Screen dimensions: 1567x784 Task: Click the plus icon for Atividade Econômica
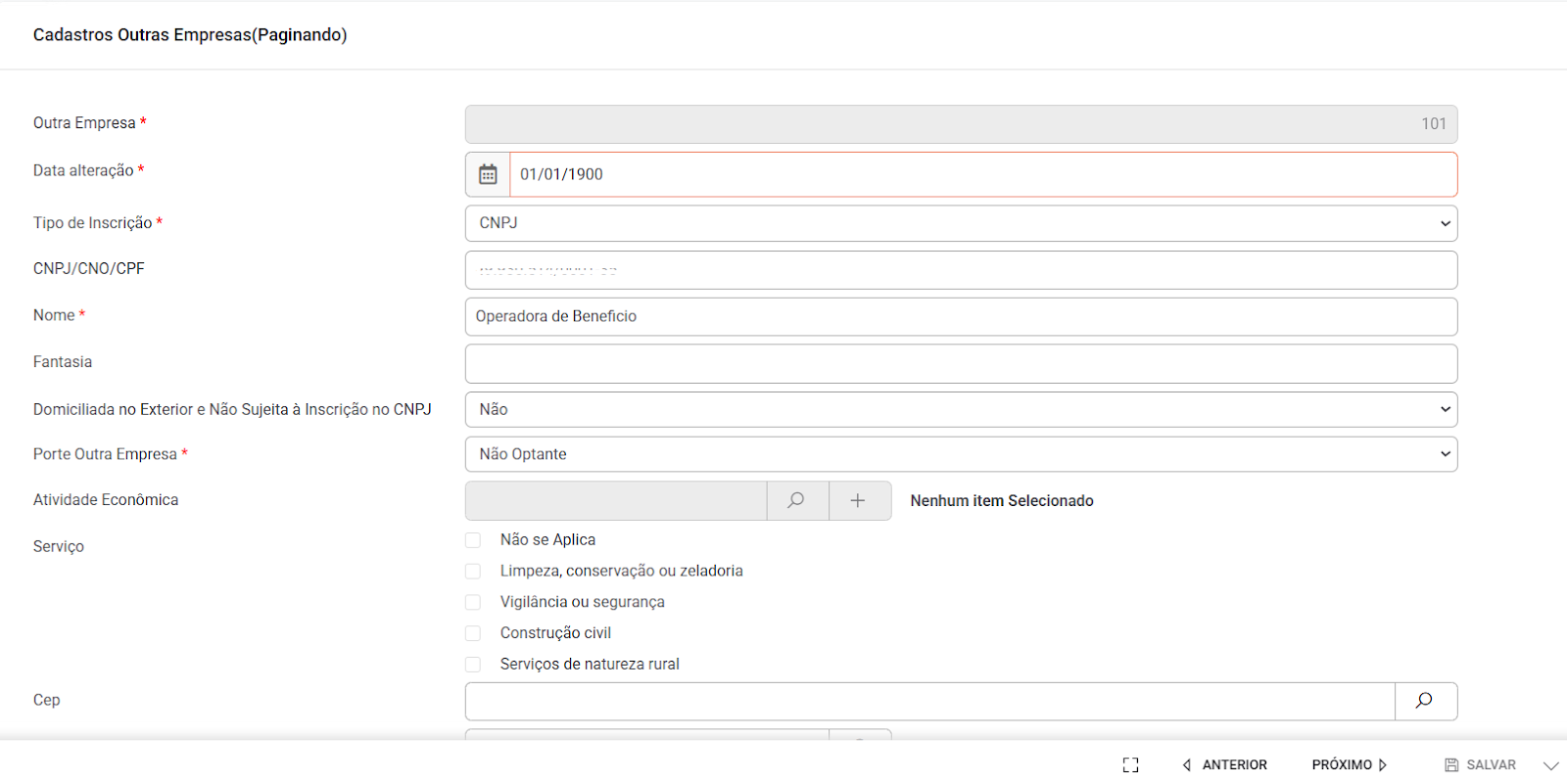(859, 500)
